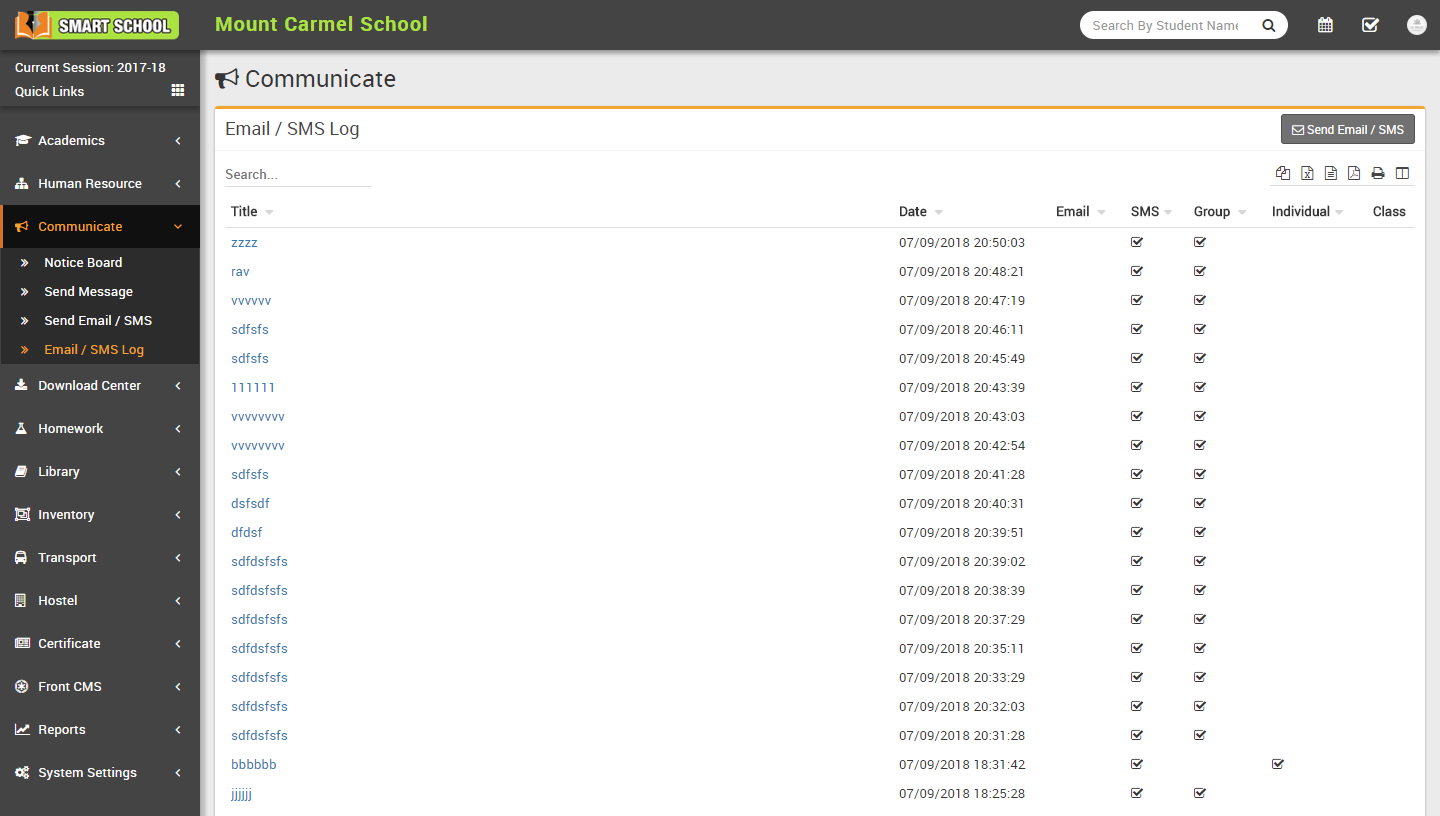The image size is (1440, 816).
Task: Open the Quick Links grid icon
Action: tap(178, 90)
